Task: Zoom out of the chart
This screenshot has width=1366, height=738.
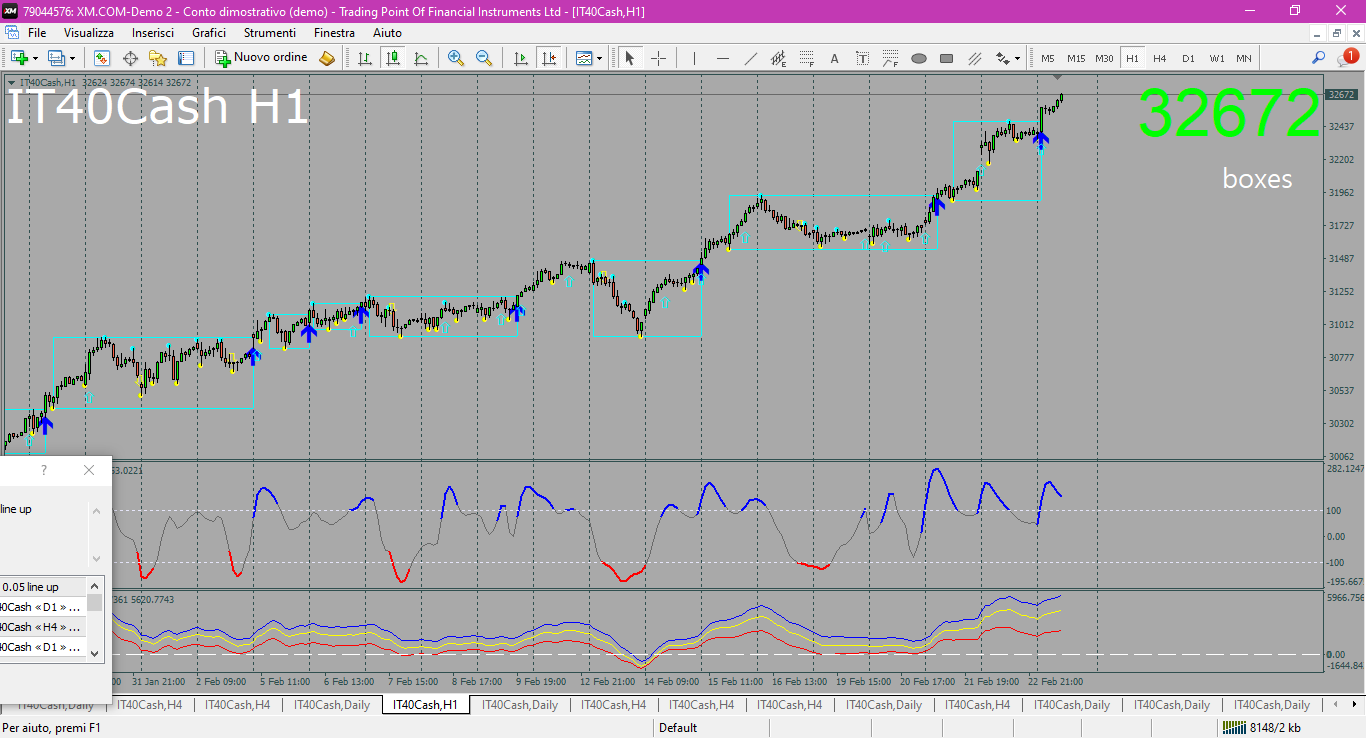Action: 484,58
